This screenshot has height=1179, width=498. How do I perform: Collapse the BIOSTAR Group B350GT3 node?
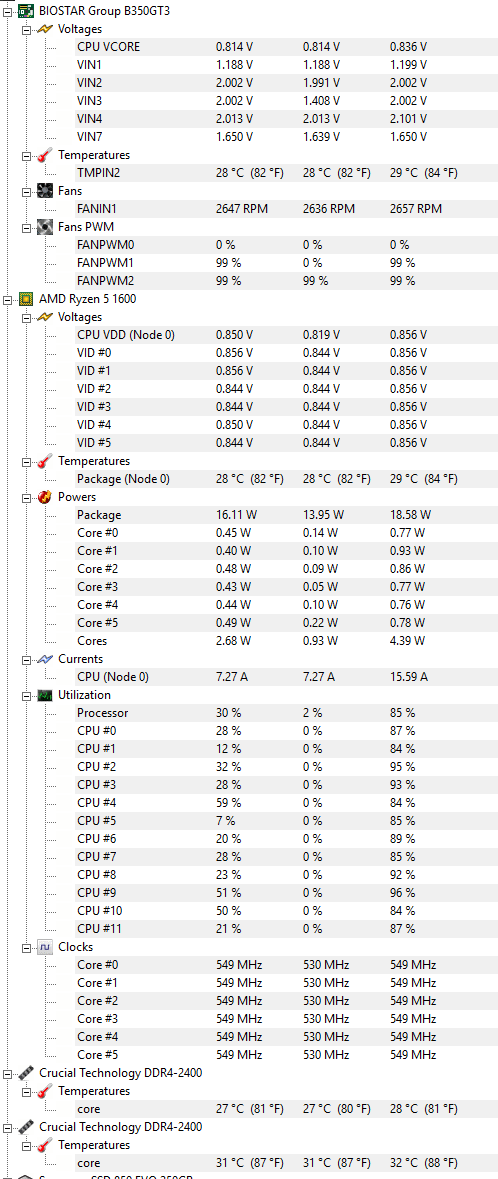pos(8,11)
